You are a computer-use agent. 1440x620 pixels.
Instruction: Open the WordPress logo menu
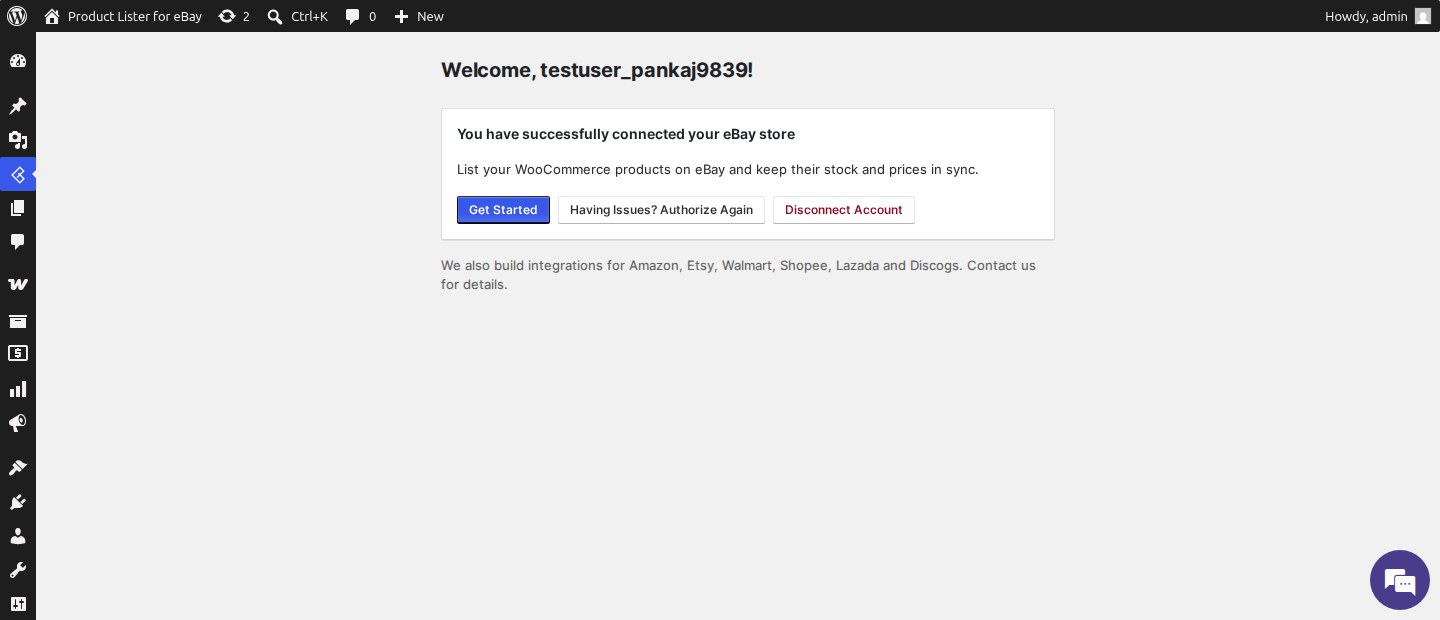[17, 16]
